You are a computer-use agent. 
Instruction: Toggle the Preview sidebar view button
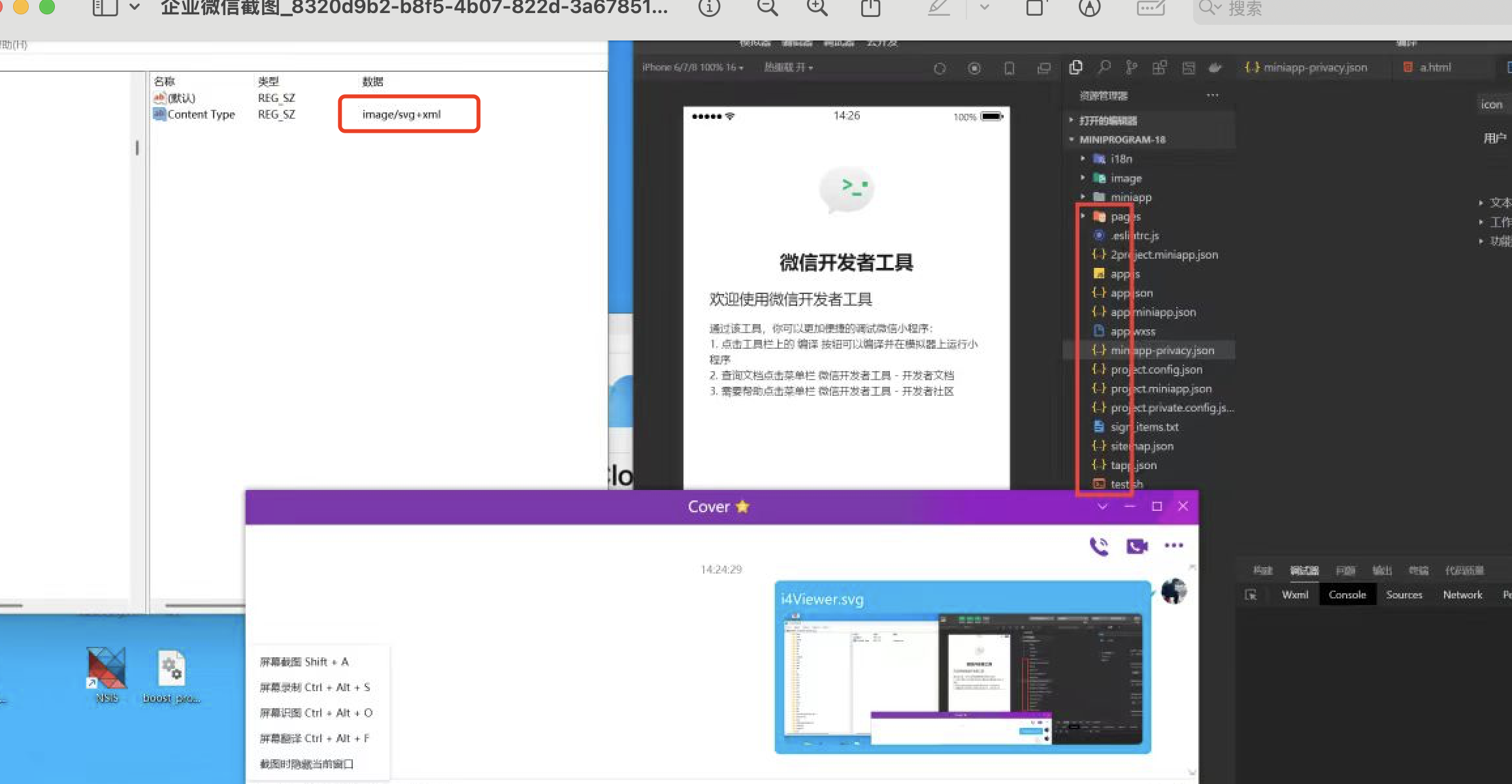[x=105, y=7]
